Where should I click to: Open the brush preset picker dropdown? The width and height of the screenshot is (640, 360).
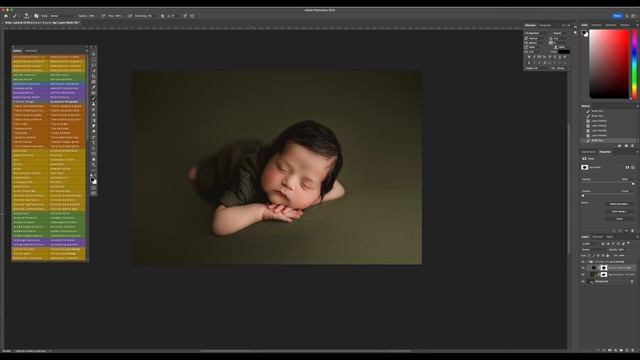(x=28, y=16)
